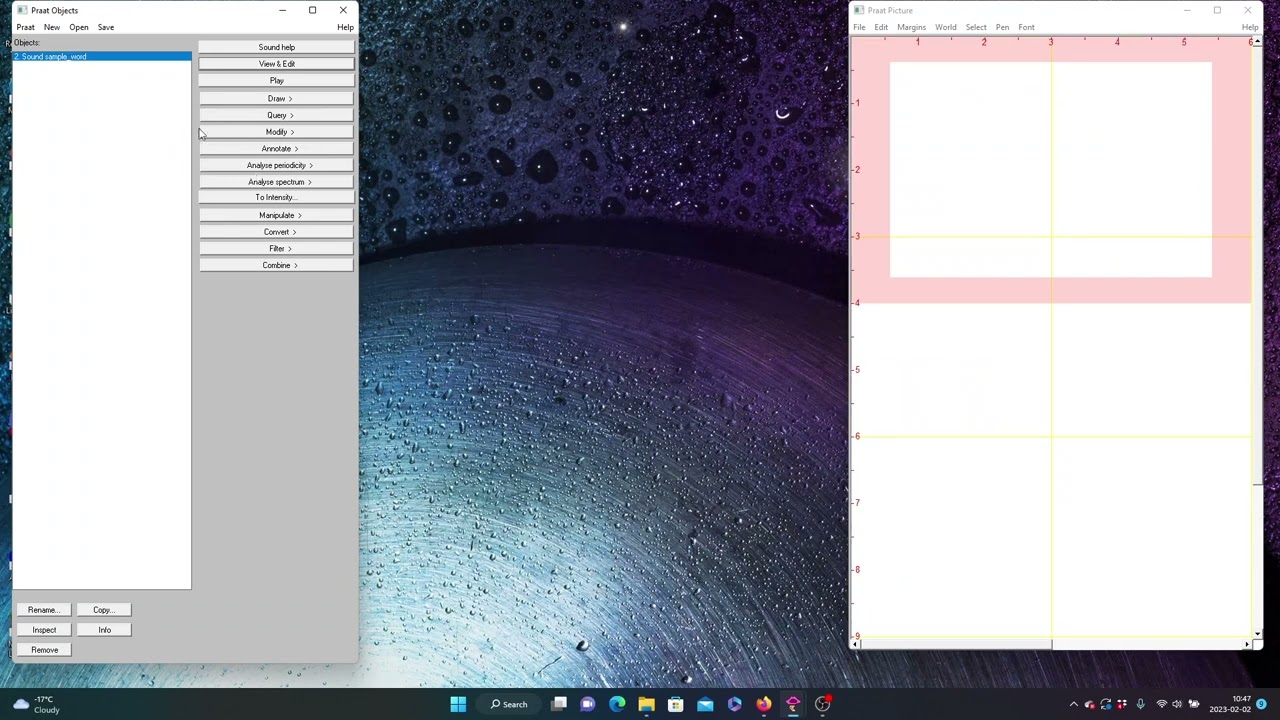The image size is (1280, 720).
Task: Click the Remove button
Action: tap(44, 650)
